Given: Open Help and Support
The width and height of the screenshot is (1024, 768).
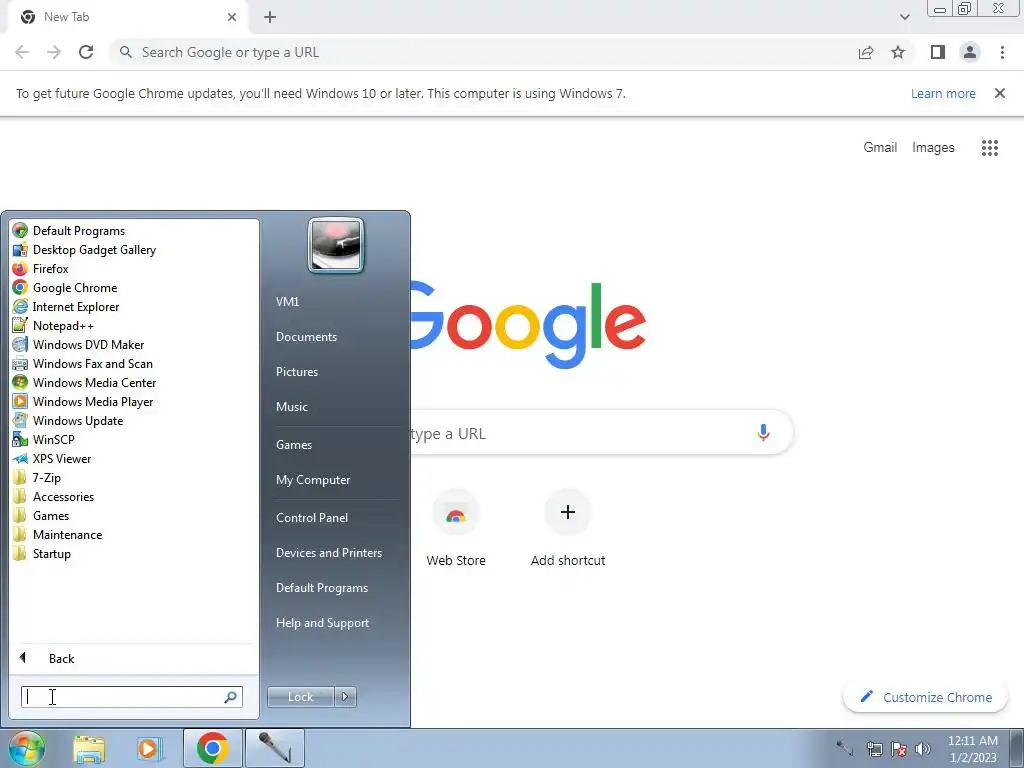Looking at the screenshot, I should (x=322, y=623).
